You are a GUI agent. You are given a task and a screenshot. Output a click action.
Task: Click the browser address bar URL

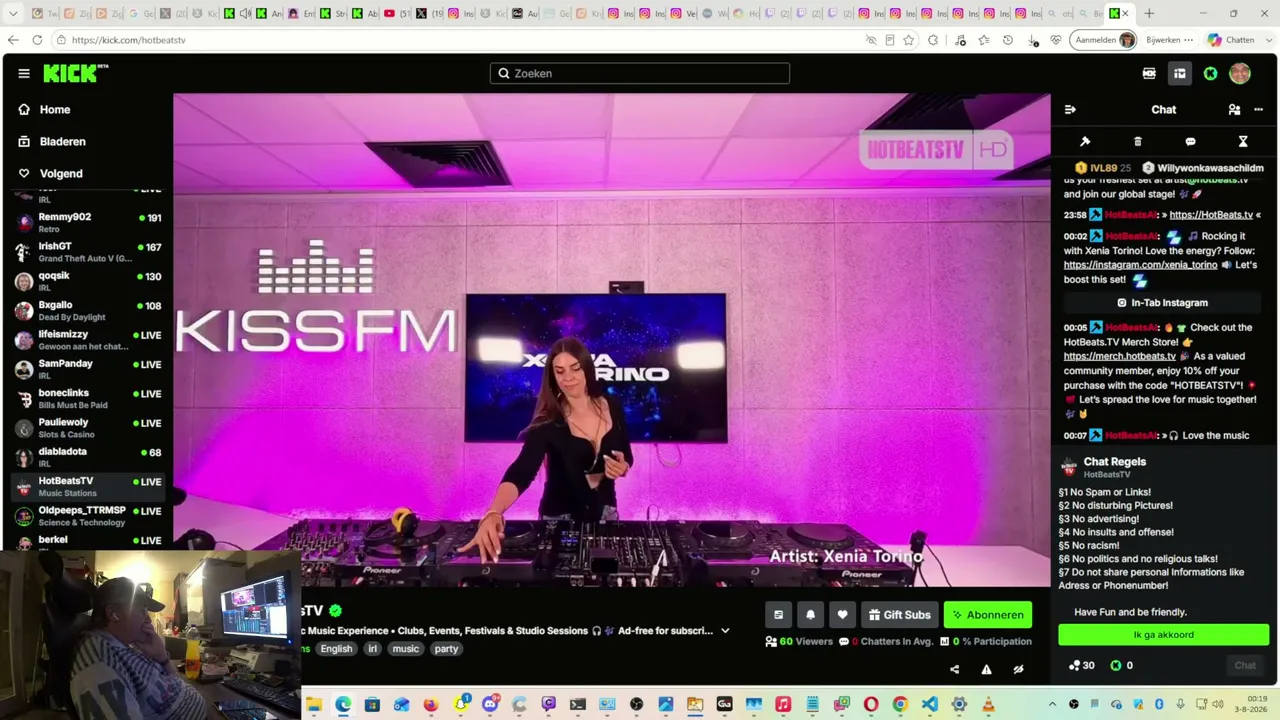coord(128,40)
